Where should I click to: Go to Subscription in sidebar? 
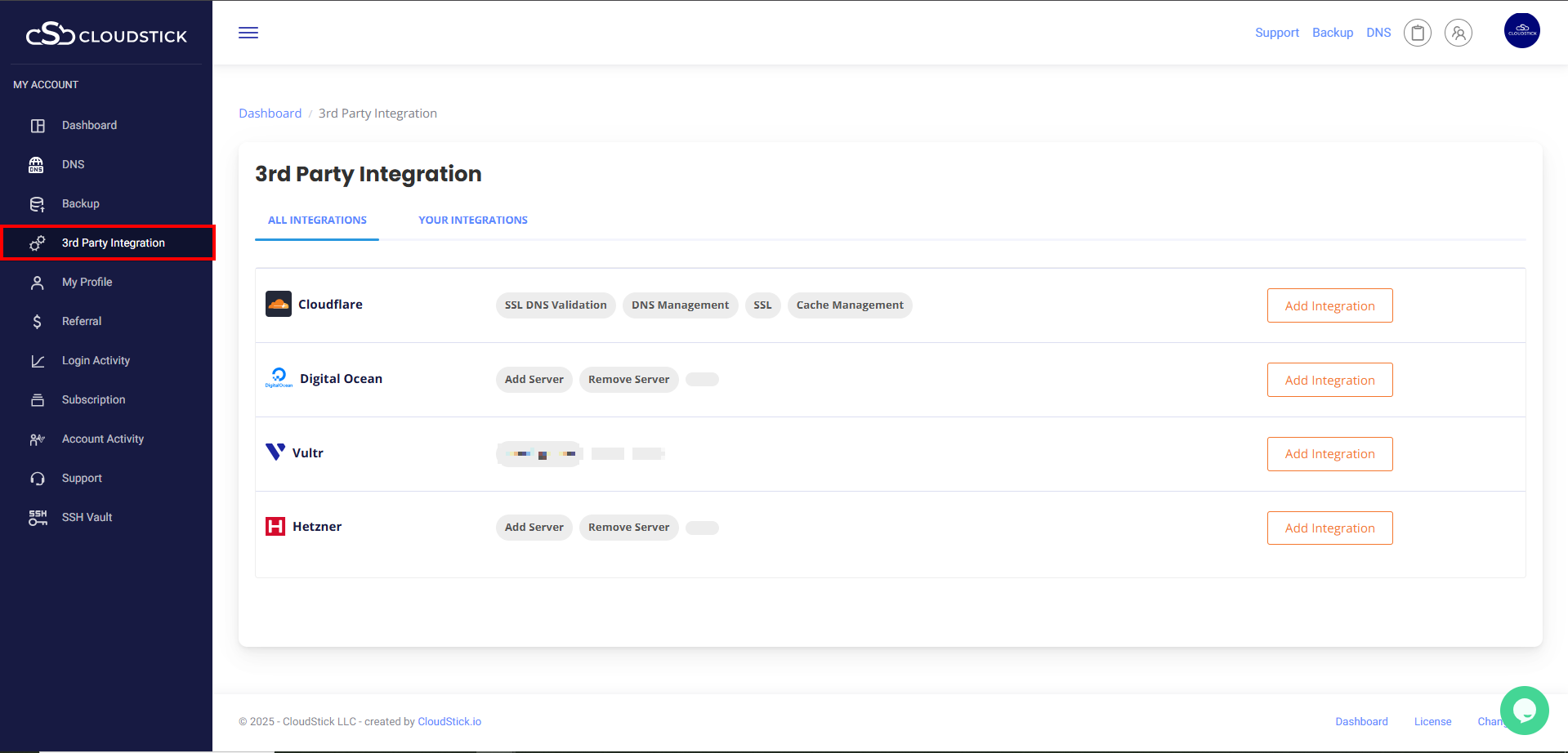point(93,400)
